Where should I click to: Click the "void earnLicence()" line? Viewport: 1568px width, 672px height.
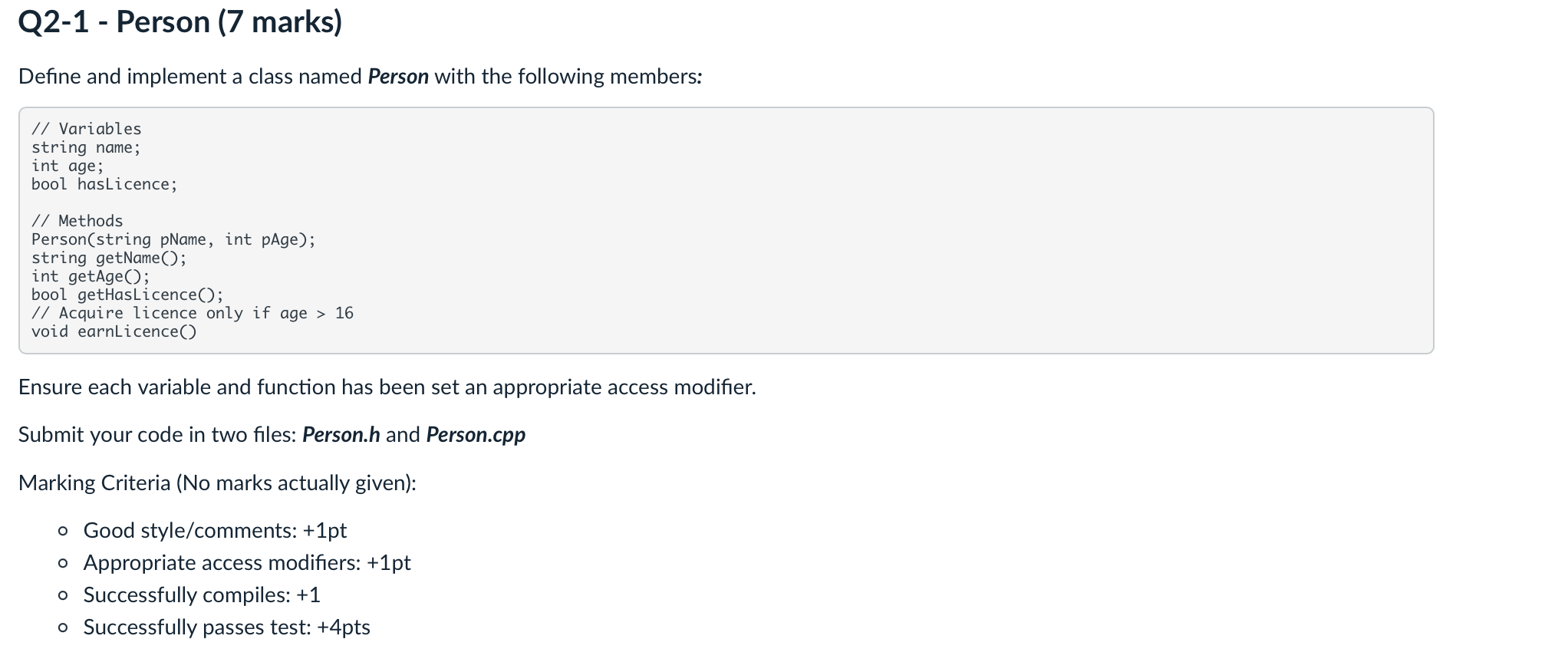(x=114, y=331)
